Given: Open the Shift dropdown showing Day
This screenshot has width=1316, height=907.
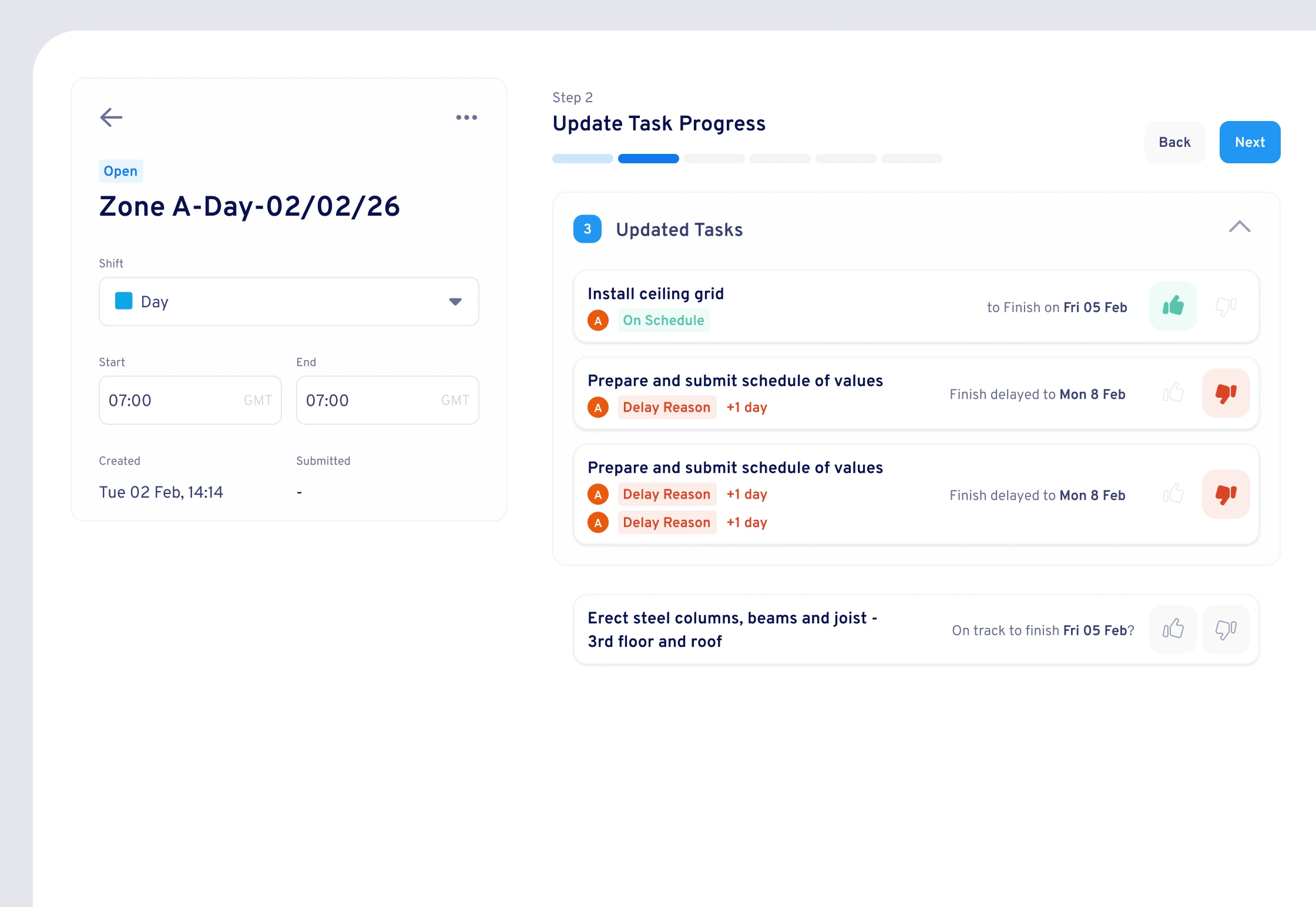Looking at the screenshot, I should (x=288, y=301).
